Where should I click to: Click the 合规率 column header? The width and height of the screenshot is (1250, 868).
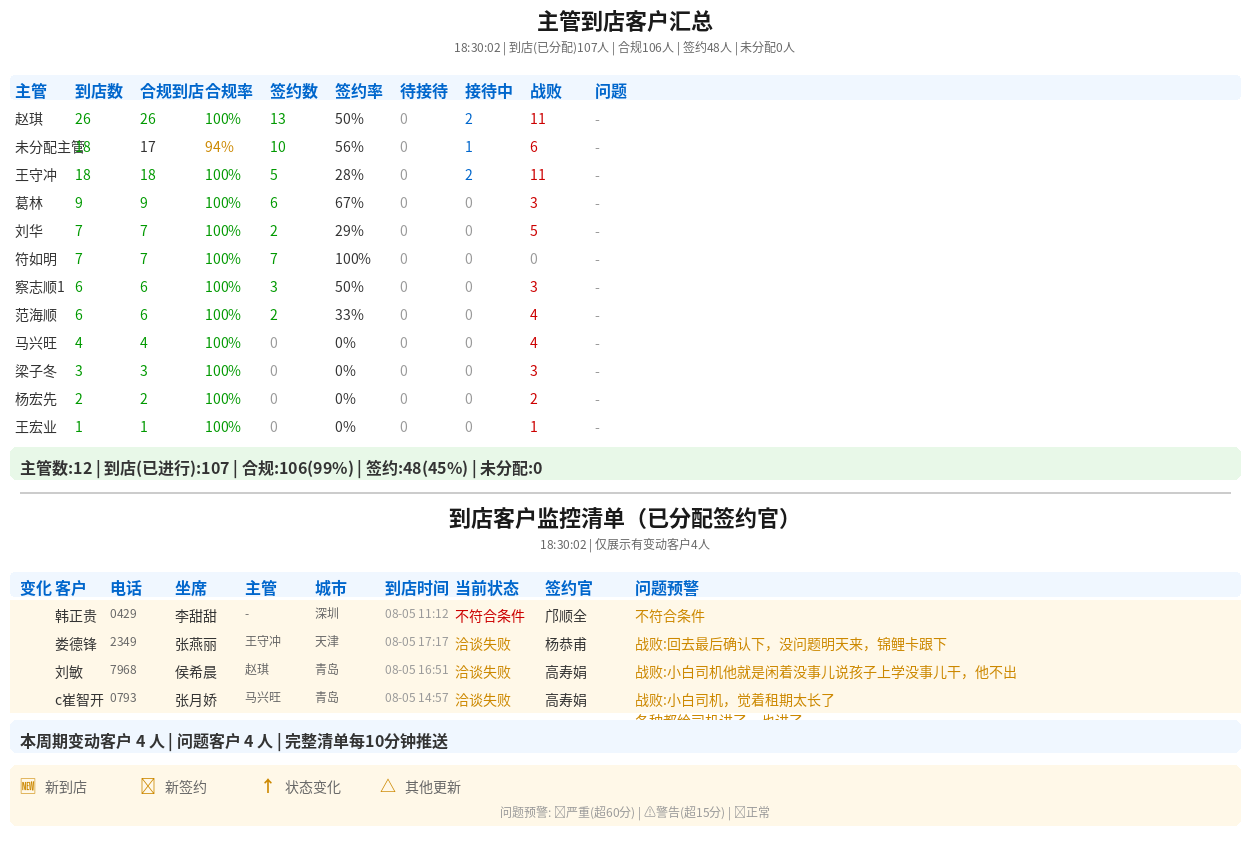pos(229,91)
